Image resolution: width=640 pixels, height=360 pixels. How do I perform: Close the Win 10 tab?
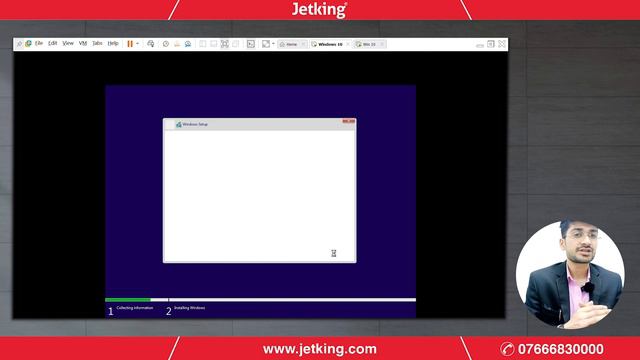pos(382,44)
